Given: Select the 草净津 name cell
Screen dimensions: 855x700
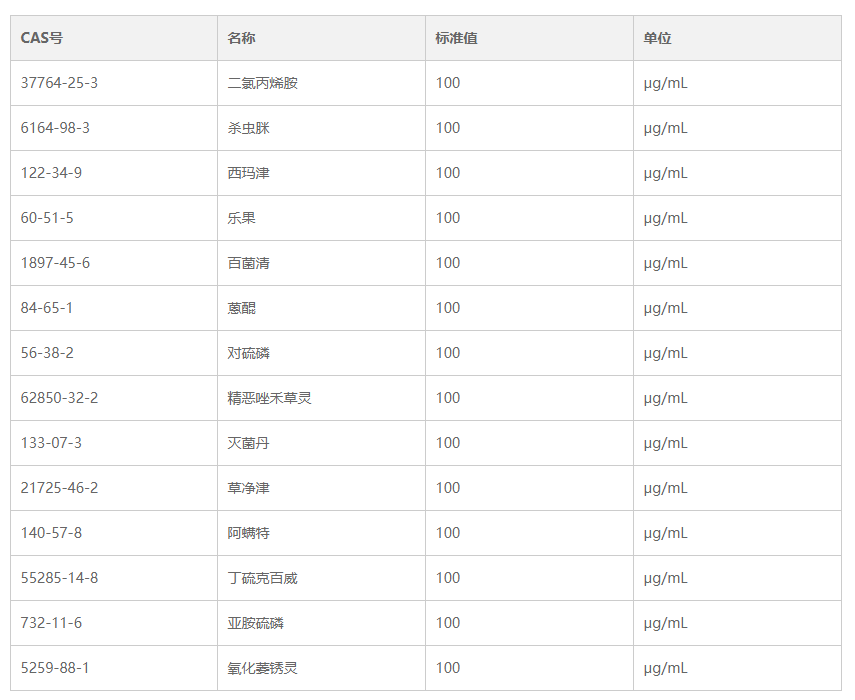Looking at the screenshot, I should pyautogui.click(x=249, y=488).
